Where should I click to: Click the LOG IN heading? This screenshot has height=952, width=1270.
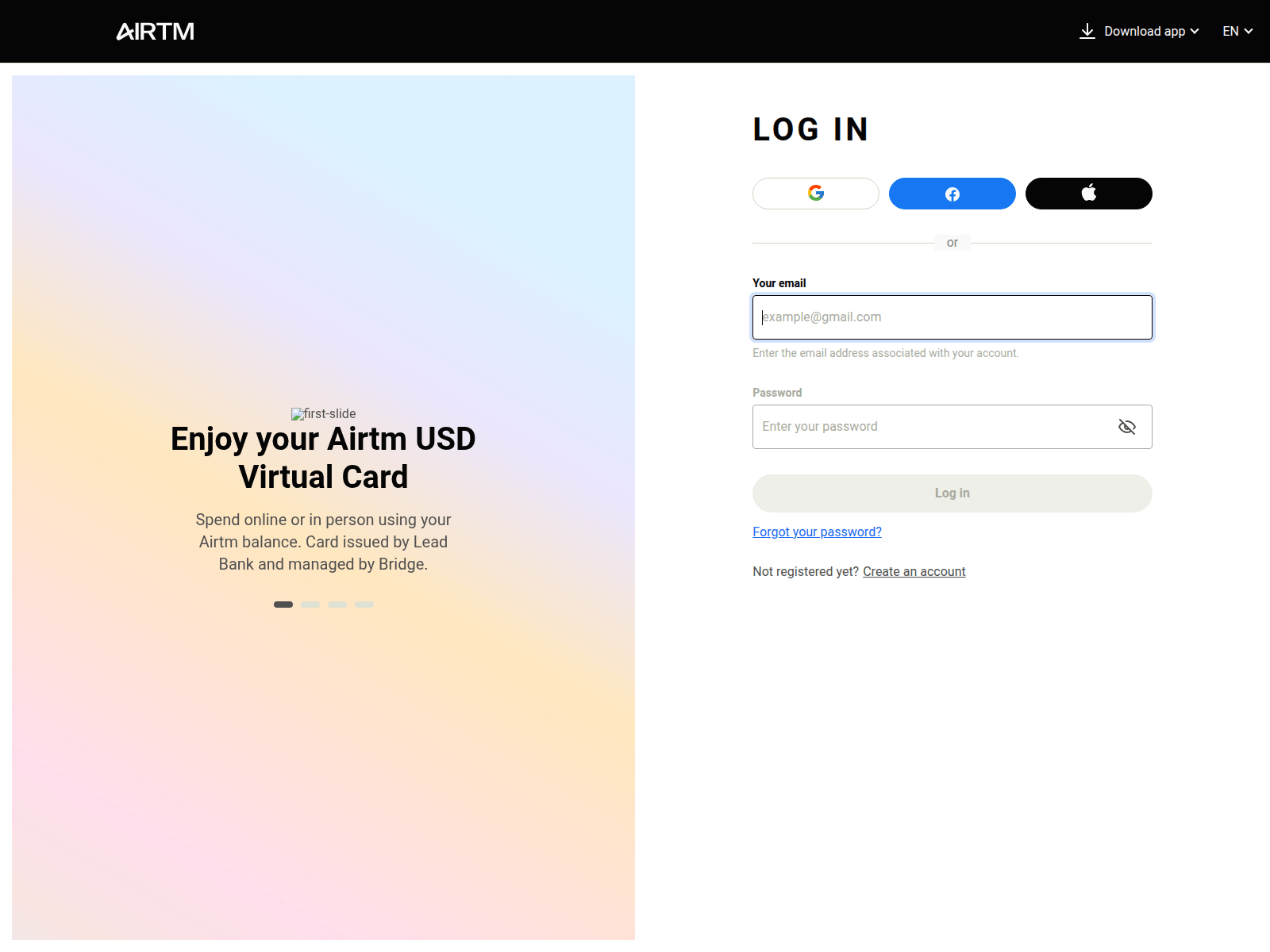coord(810,129)
